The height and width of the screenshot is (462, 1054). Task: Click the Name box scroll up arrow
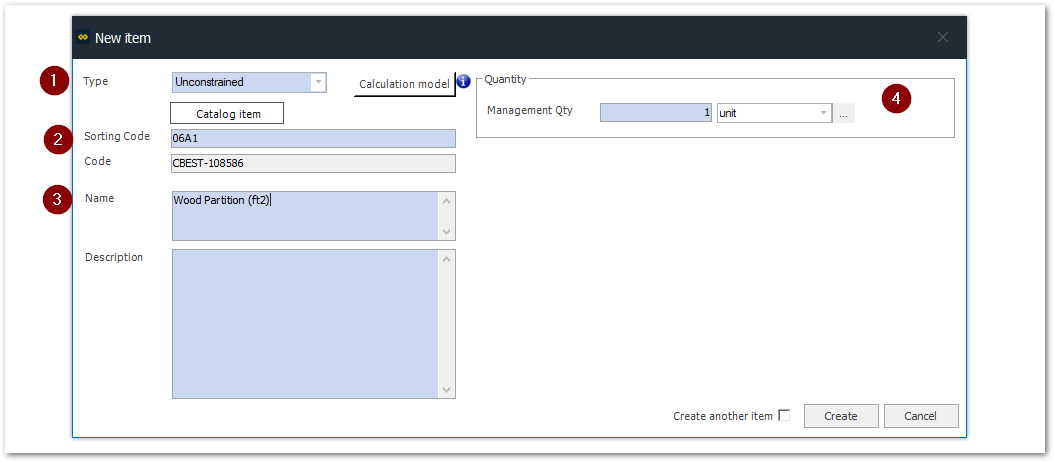coord(447,201)
